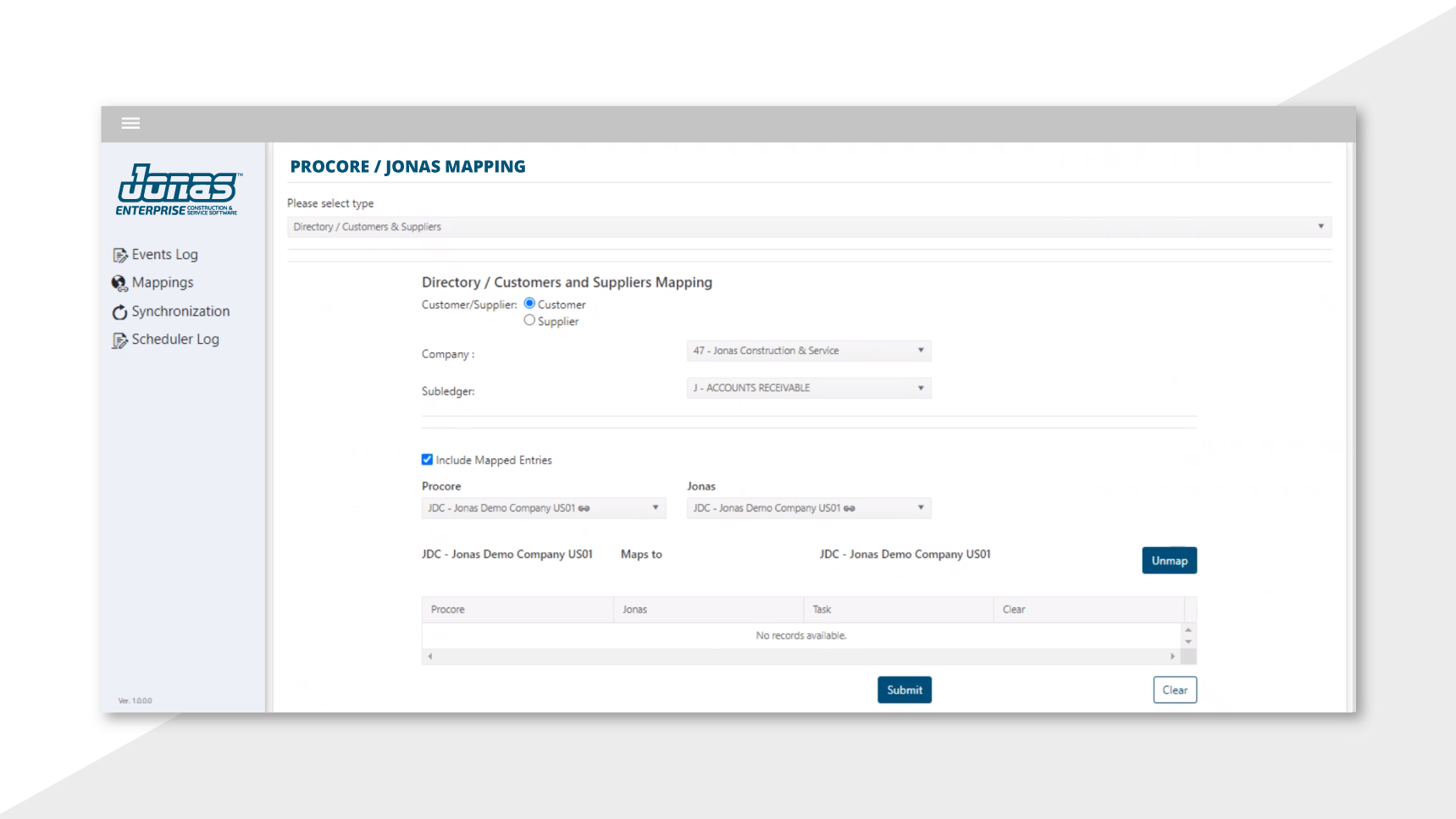Open the Subledger Accounts Receivable dropdown

tap(808, 388)
